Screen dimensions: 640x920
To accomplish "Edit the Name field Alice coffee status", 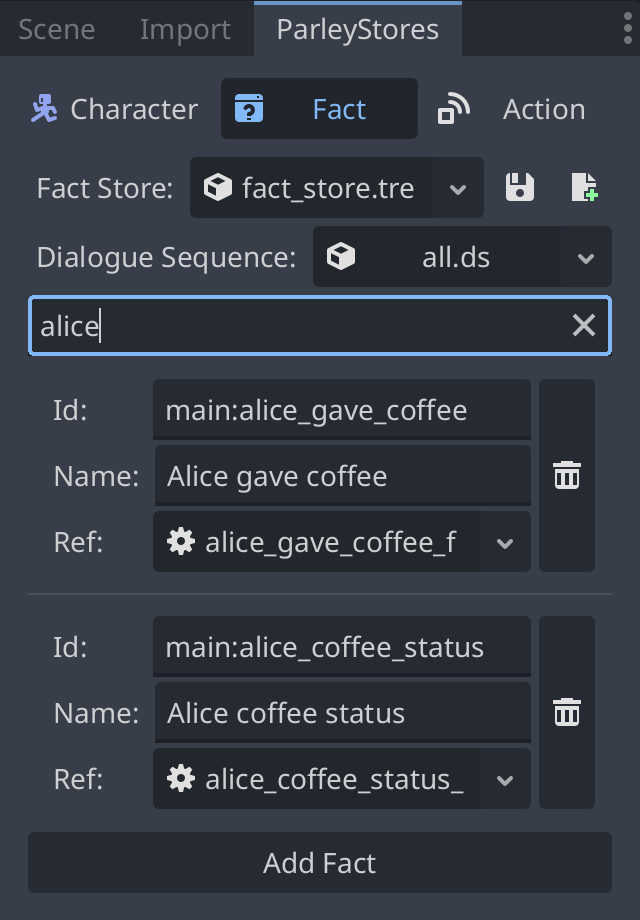I will click(341, 713).
